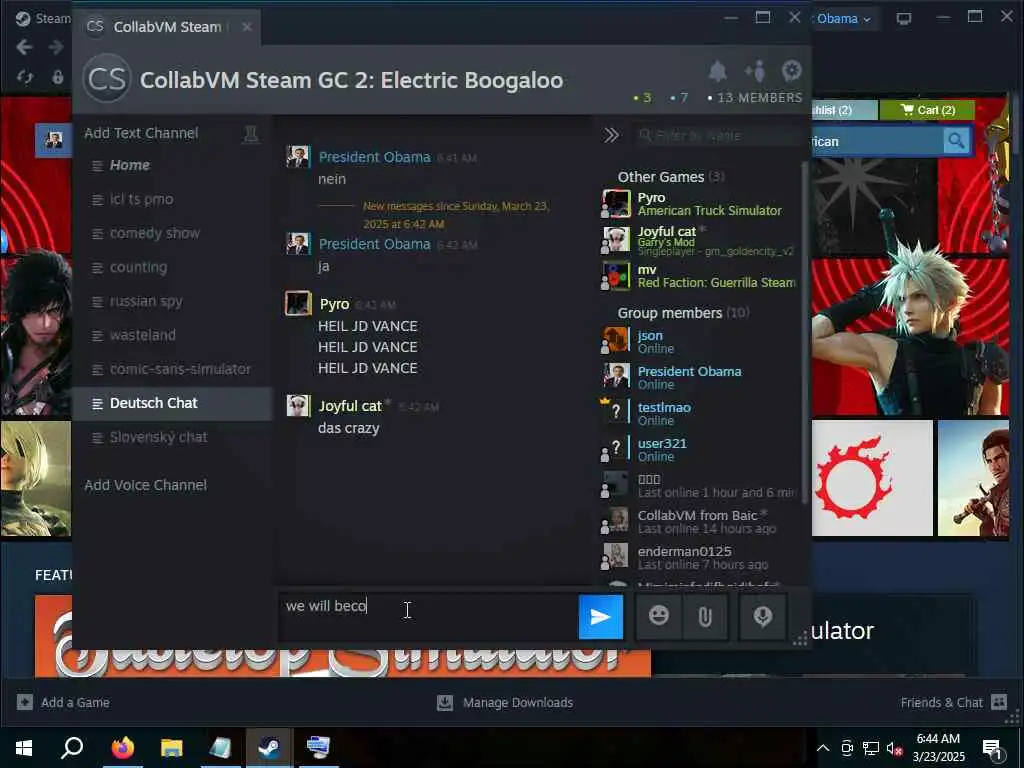Go forward in Steam window
Viewport: 1024px width, 768px height.
click(x=56, y=47)
